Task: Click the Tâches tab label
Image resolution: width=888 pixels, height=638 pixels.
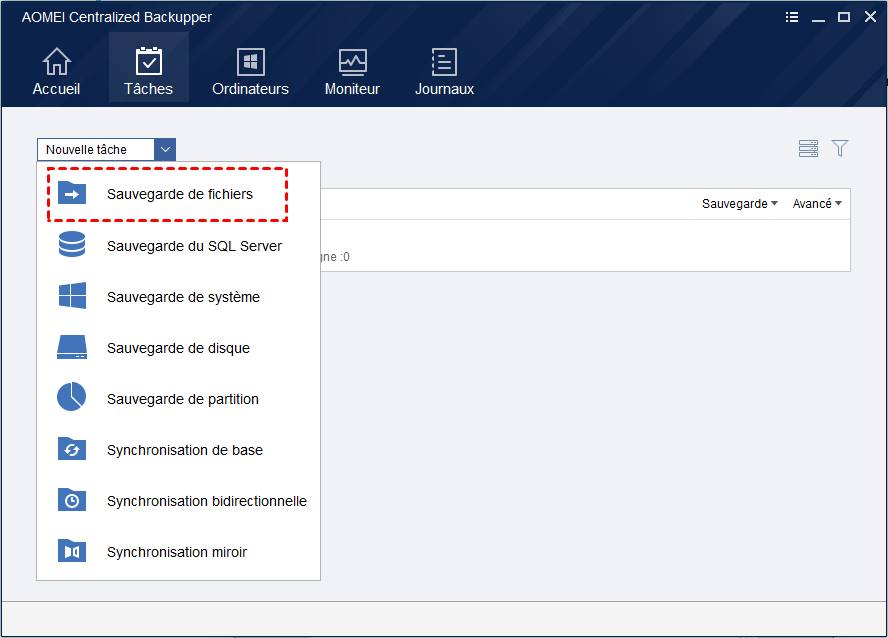Action: click(x=148, y=89)
